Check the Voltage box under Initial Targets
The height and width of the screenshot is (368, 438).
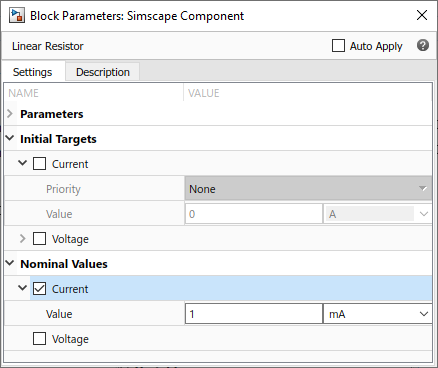(39, 239)
